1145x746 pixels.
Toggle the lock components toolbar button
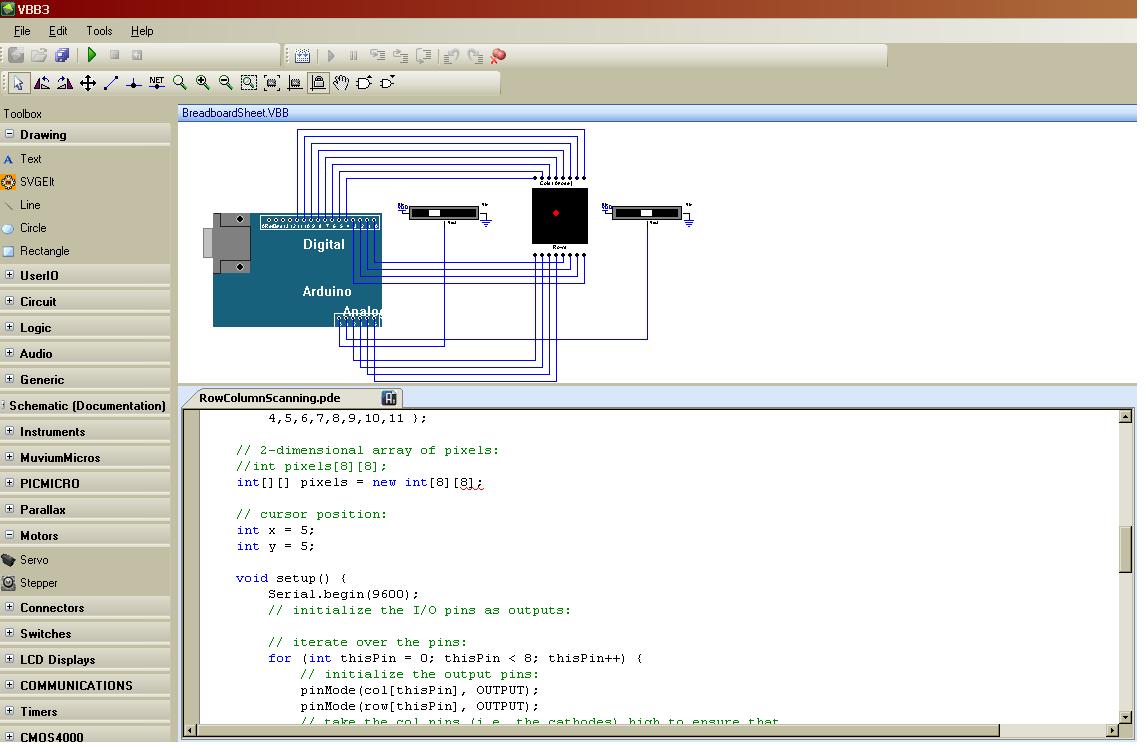pyautogui.click(x=318, y=83)
